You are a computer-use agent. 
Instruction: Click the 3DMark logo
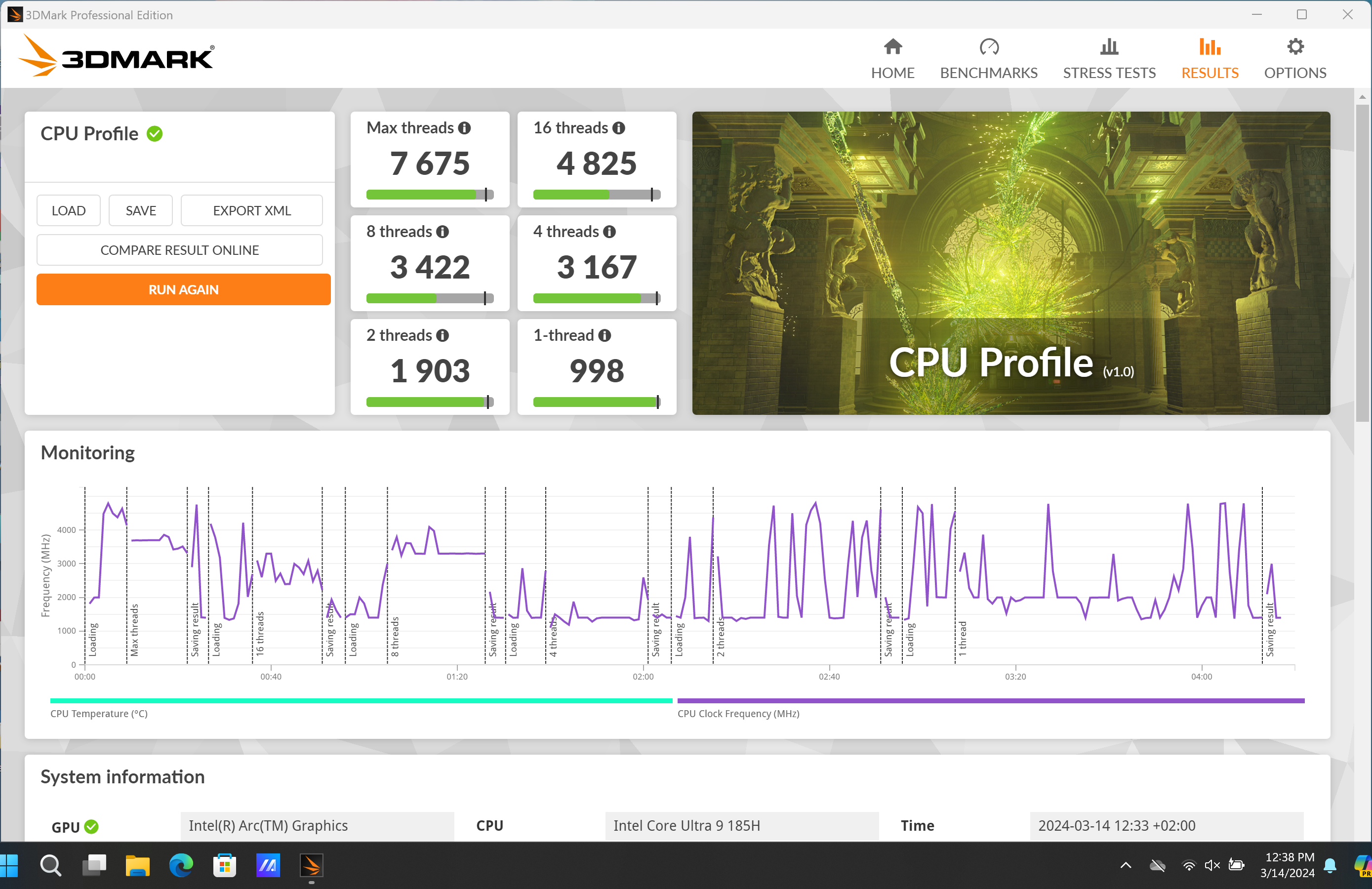116,56
